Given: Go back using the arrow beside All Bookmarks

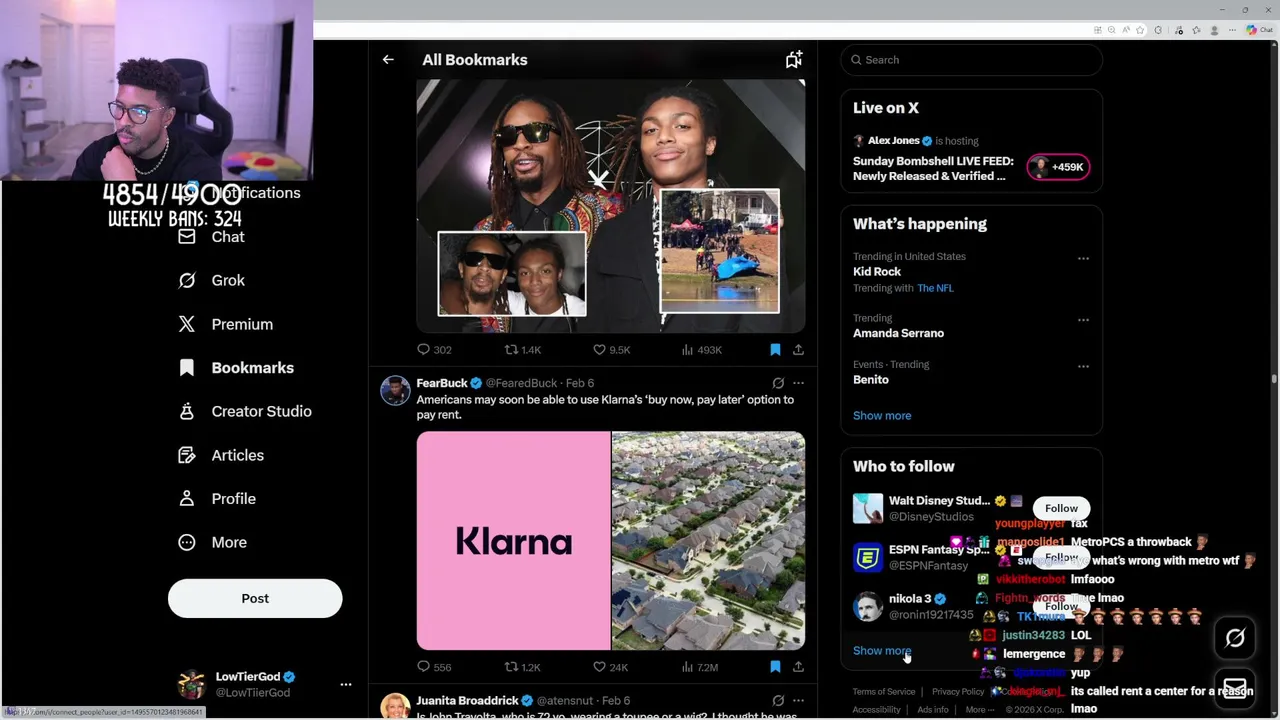Looking at the screenshot, I should [388, 60].
